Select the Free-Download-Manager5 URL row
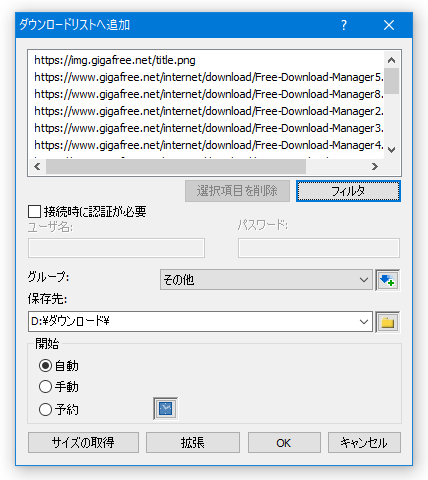Screen dimensions: 428x480 209,77
